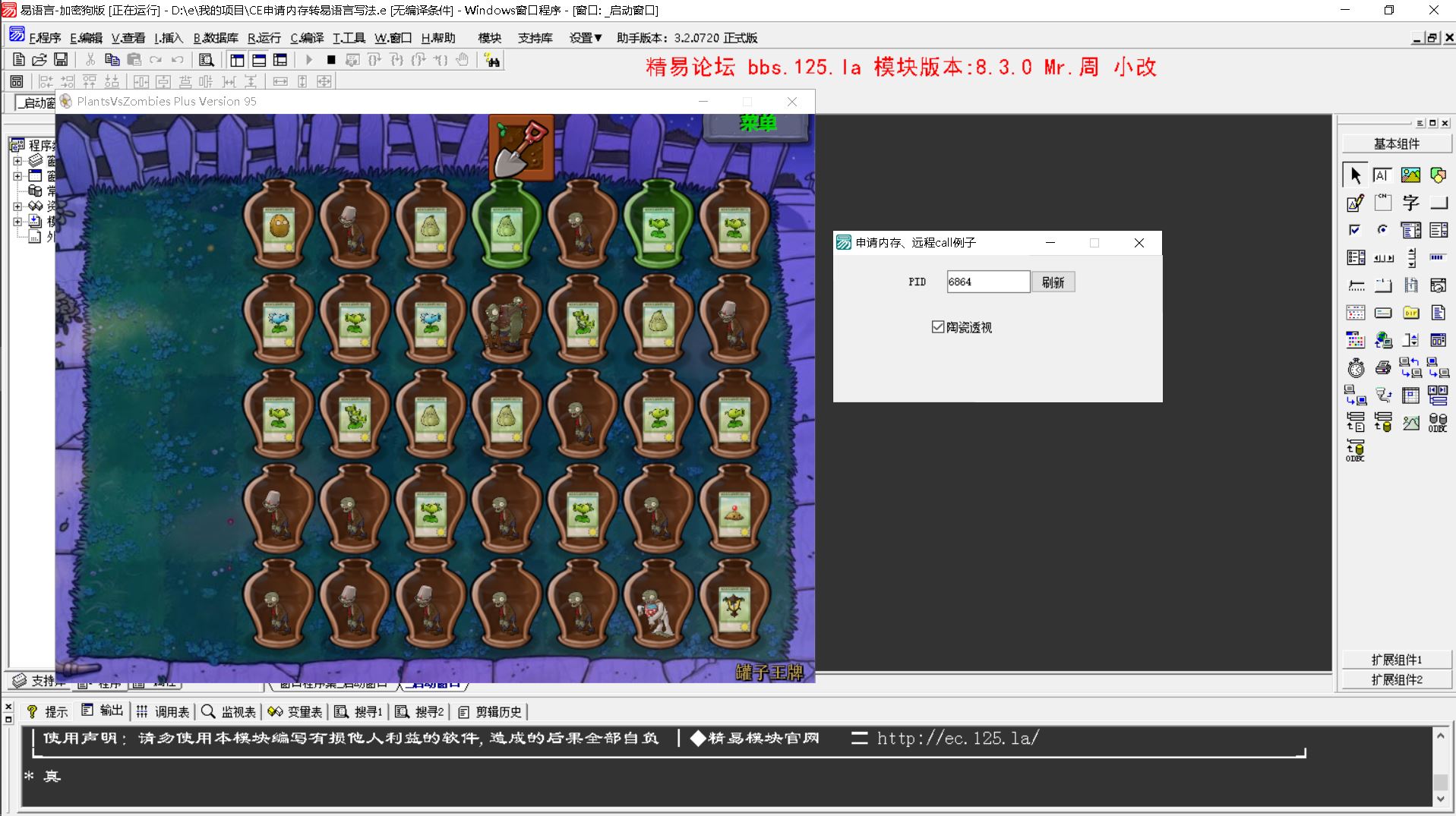This screenshot has width=1456, height=816.
Task: Open the C.编译 menu
Action: [x=307, y=38]
